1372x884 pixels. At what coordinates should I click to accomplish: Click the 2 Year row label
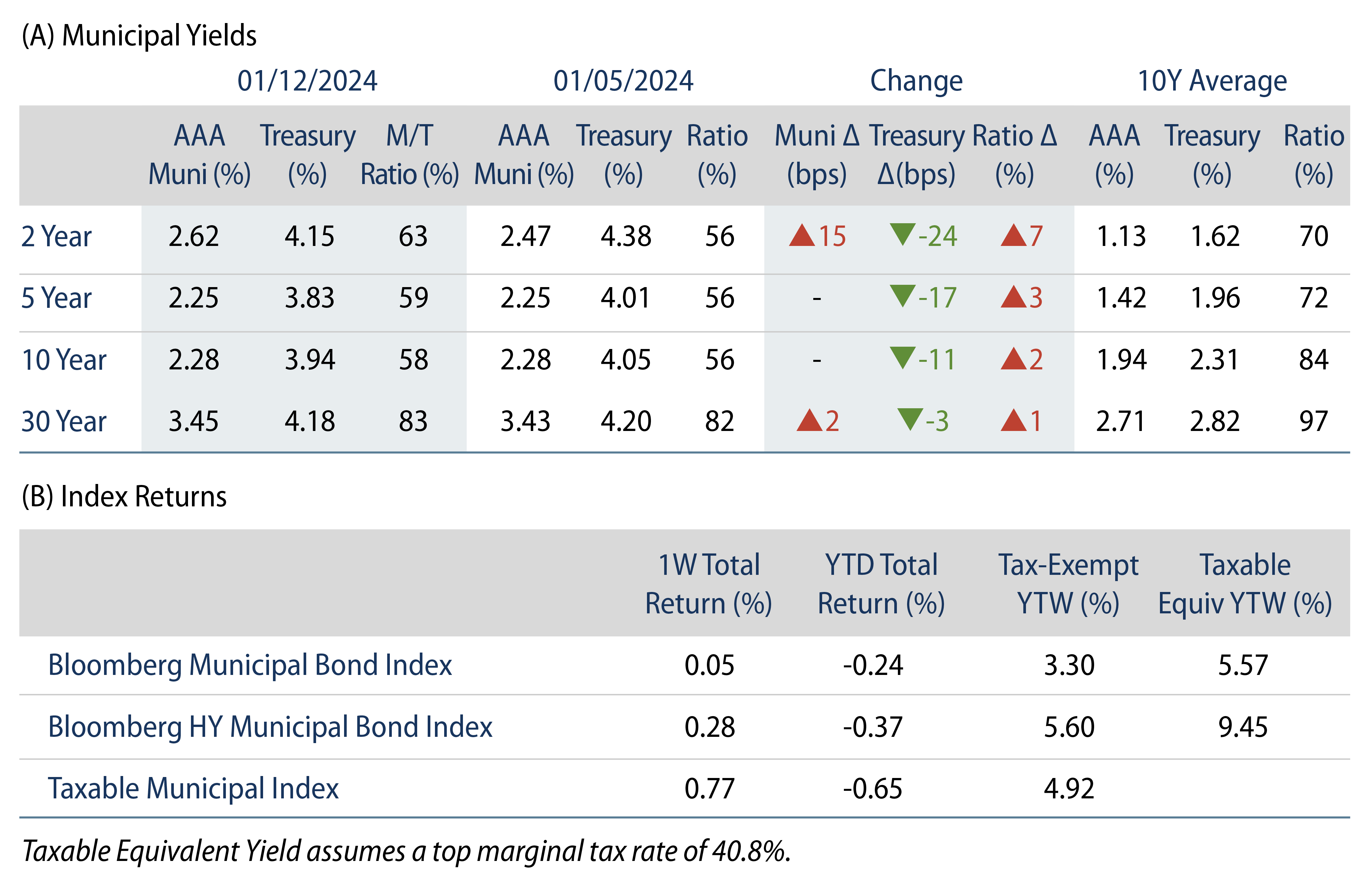[56, 236]
